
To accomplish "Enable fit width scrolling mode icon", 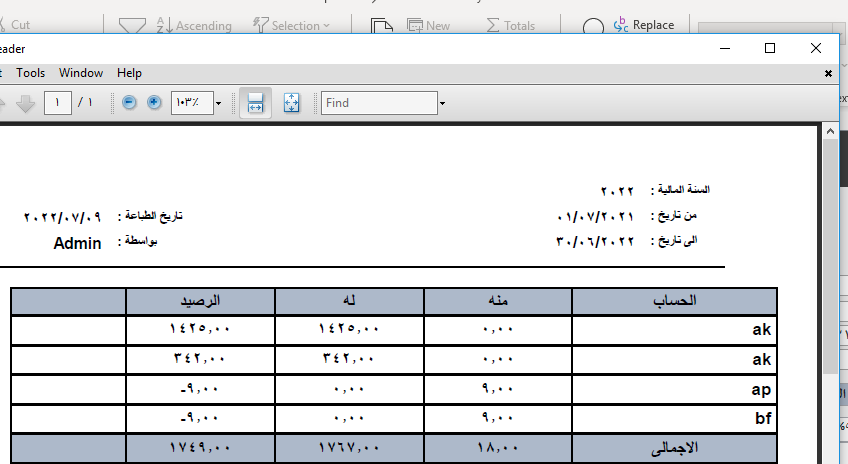I will point(255,103).
